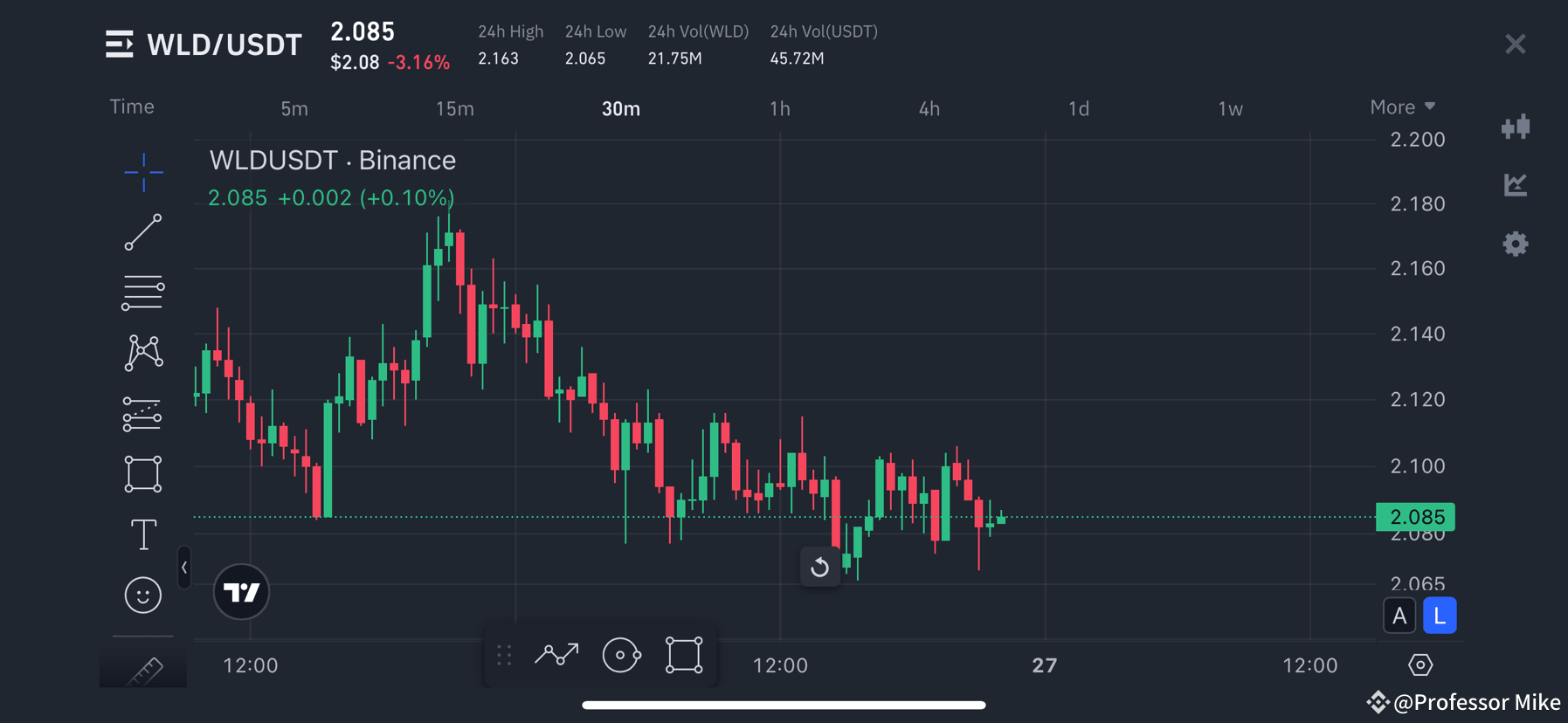
Task: Enable logarithmic scale with the L button
Action: pyautogui.click(x=1439, y=615)
